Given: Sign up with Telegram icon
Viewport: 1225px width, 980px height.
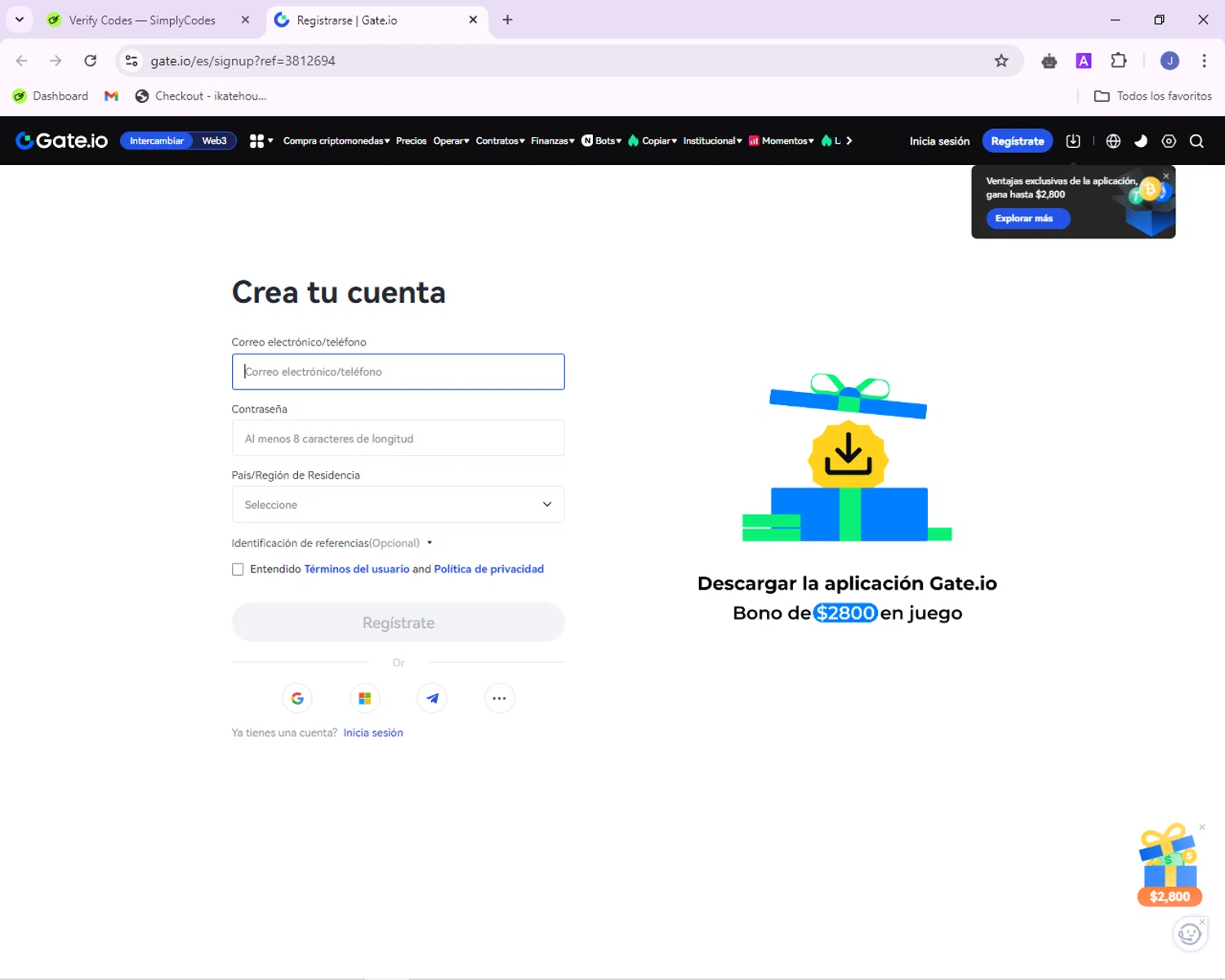Looking at the screenshot, I should pos(432,698).
